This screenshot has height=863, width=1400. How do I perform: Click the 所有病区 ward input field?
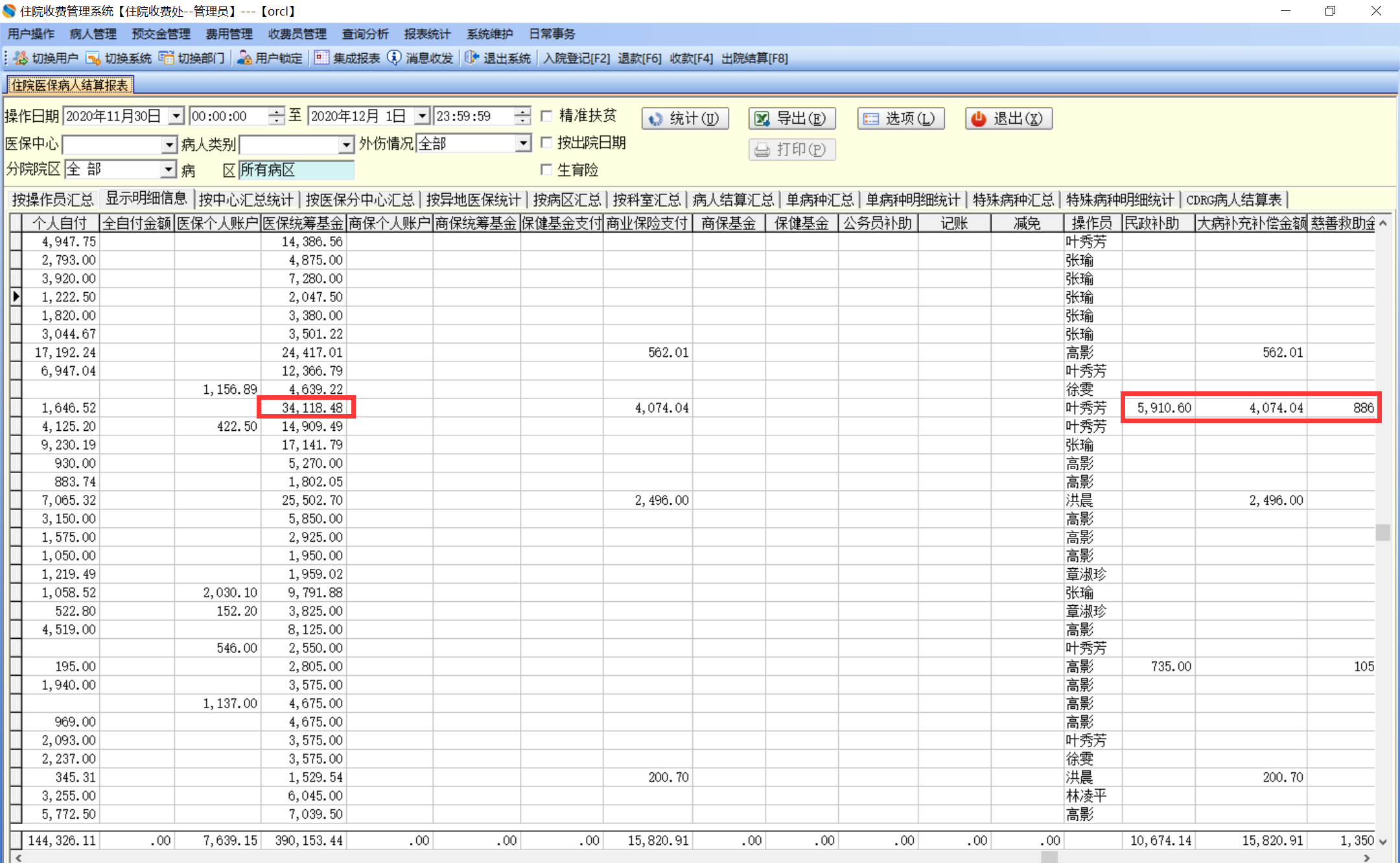[x=296, y=170]
